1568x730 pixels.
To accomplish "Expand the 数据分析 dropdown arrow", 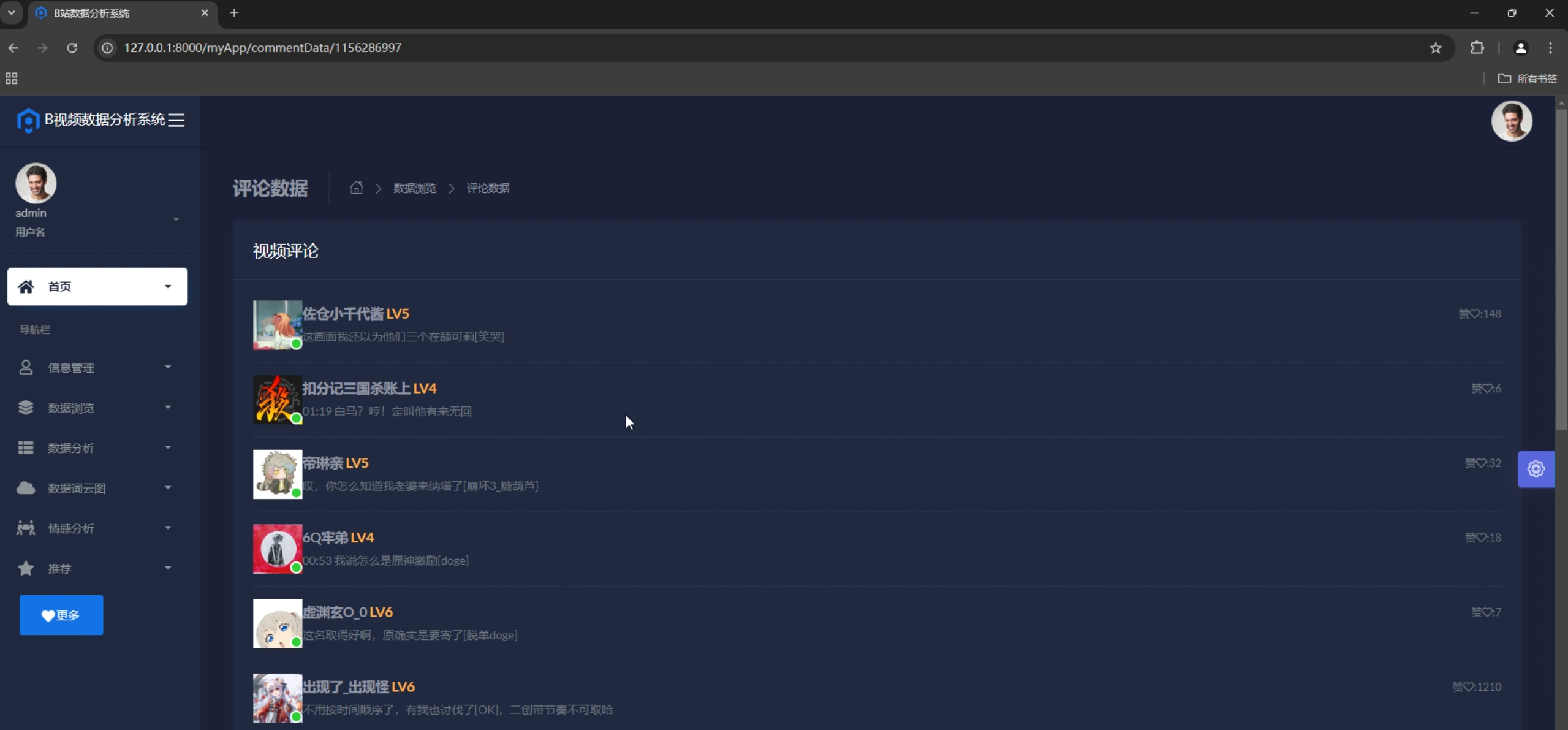I will tap(168, 447).
